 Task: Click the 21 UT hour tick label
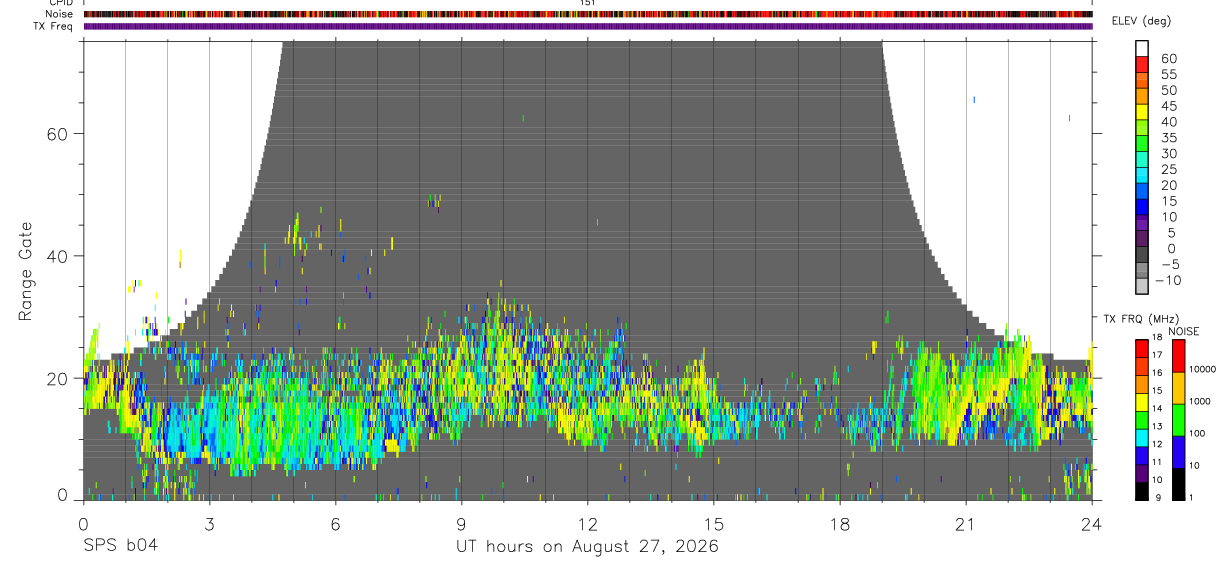click(965, 524)
